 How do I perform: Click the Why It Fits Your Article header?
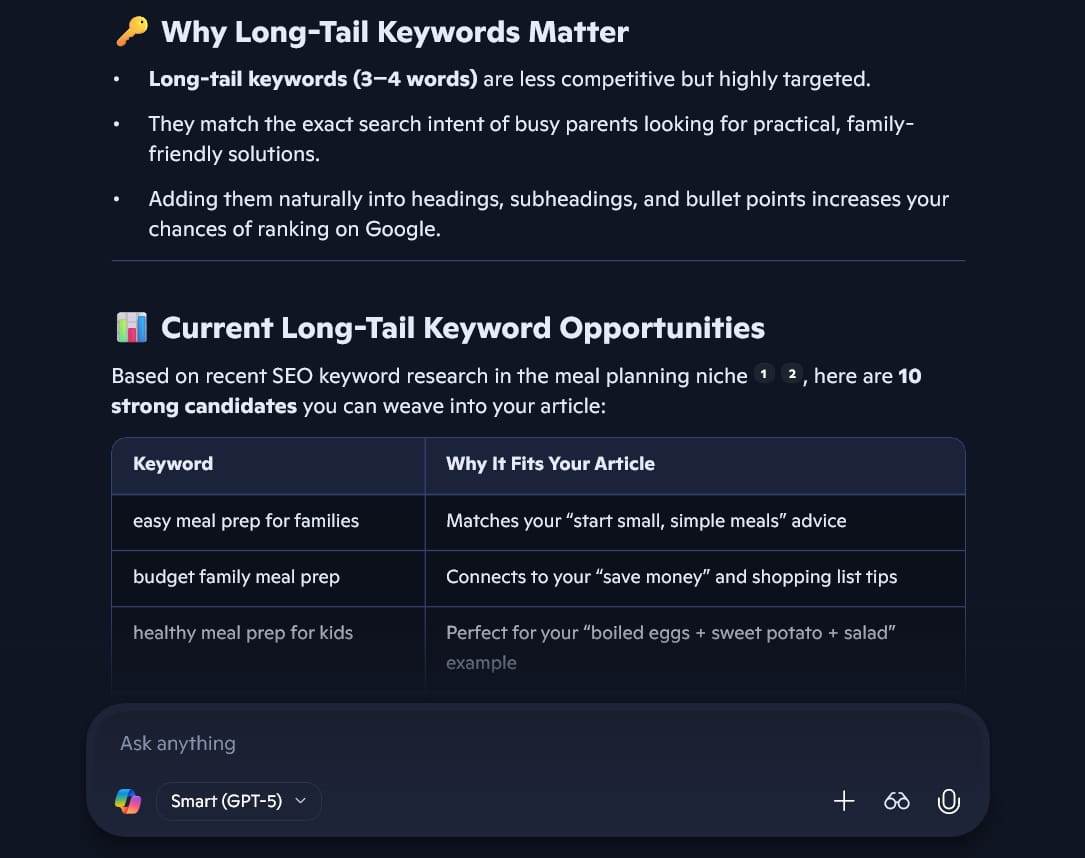point(548,463)
